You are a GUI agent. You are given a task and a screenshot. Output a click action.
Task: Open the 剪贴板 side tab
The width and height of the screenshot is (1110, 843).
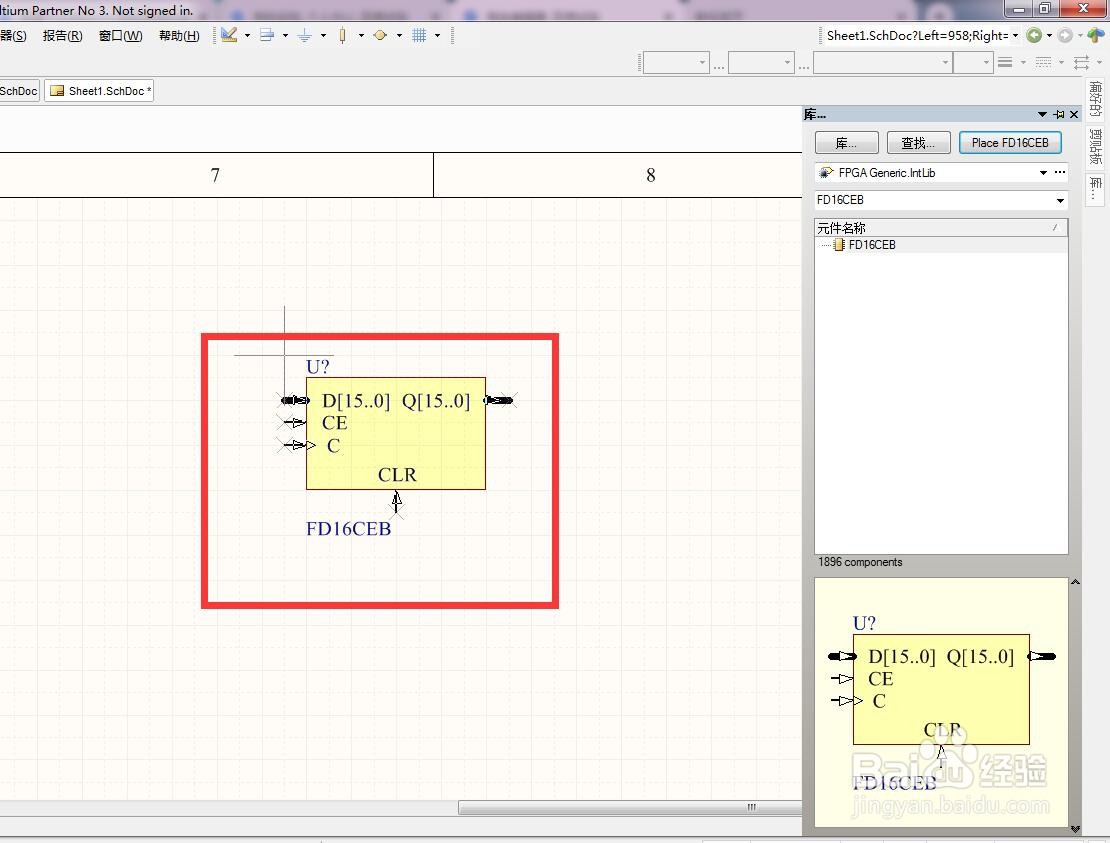click(x=1096, y=147)
